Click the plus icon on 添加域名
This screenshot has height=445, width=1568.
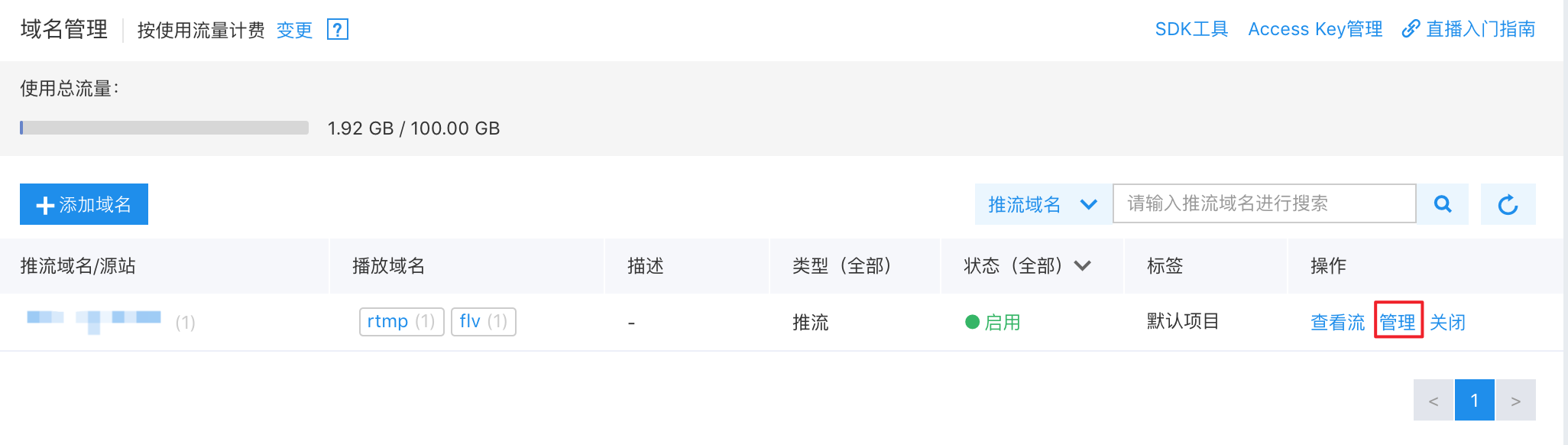click(x=45, y=205)
